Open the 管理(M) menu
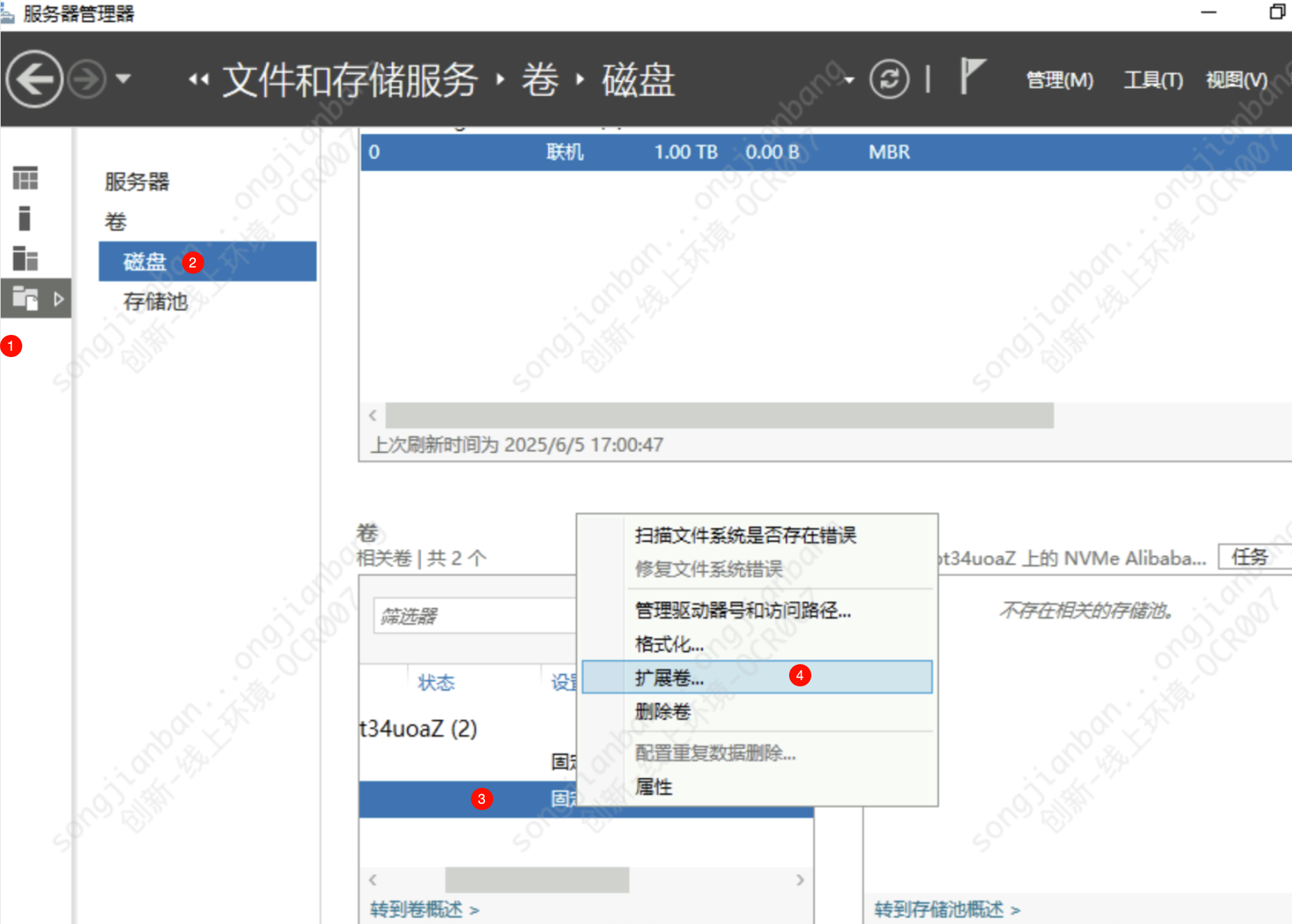 pyautogui.click(x=1059, y=80)
